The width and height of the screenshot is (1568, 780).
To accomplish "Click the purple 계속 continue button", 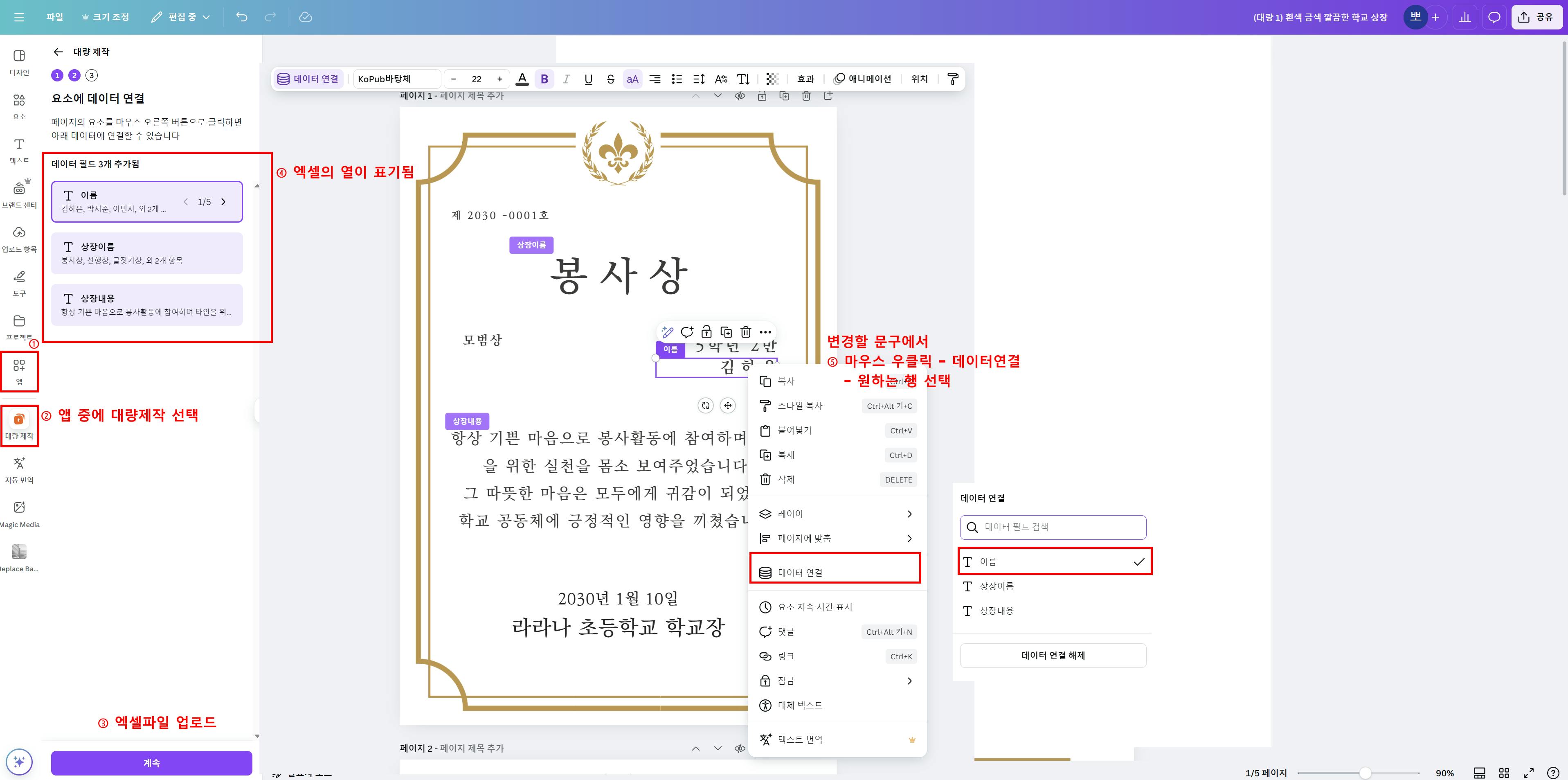I will tap(152, 763).
